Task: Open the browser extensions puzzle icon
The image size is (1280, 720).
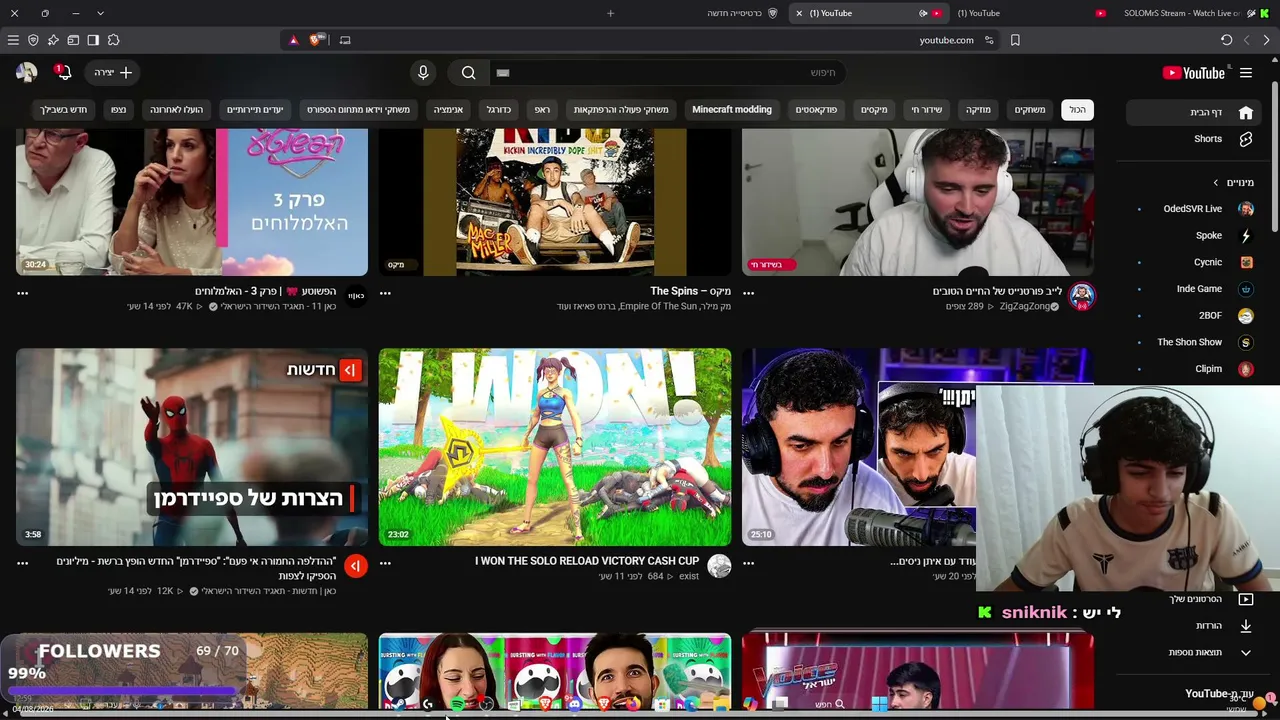Action: pyautogui.click(x=113, y=40)
